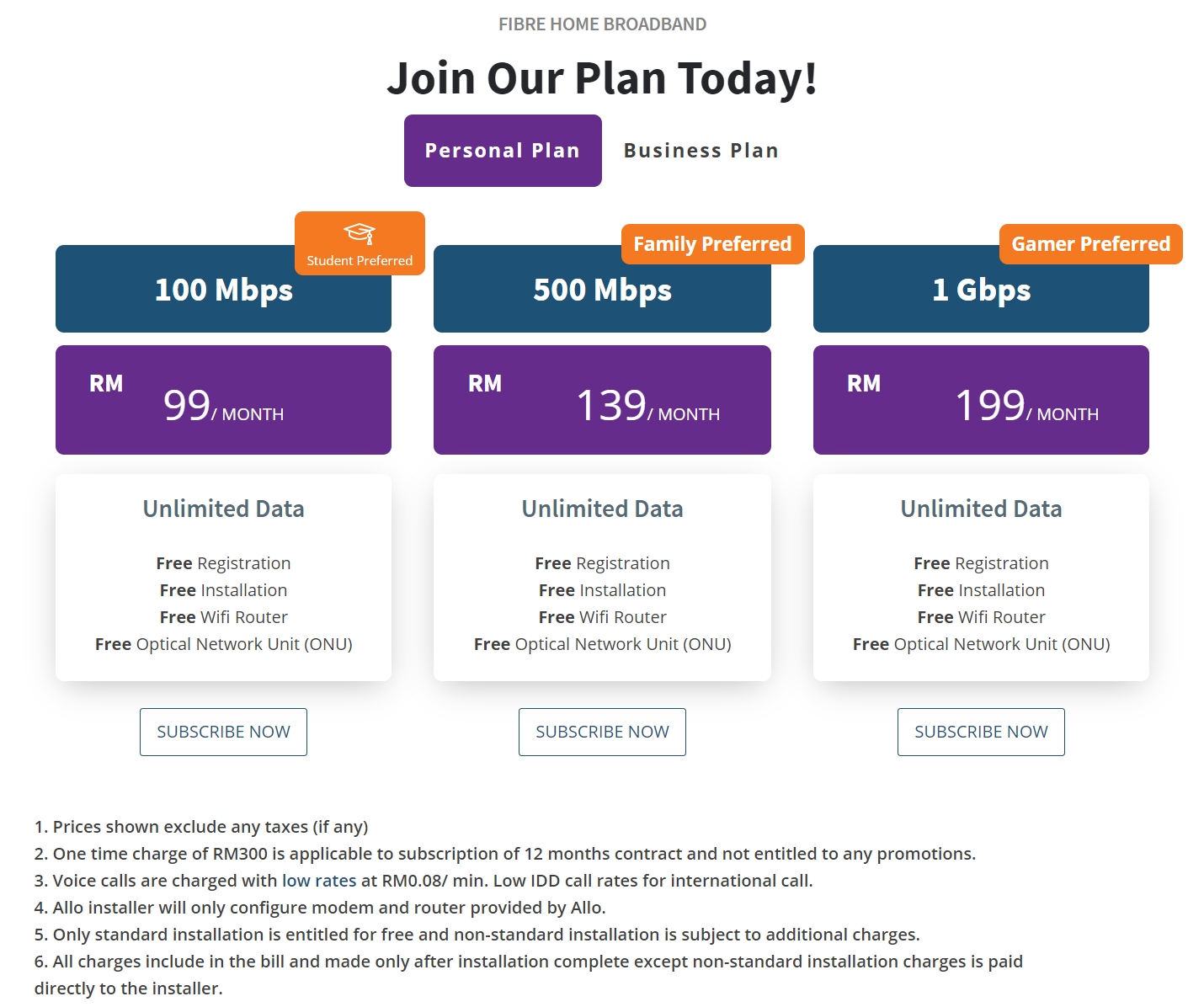Image resolution: width=1204 pixels, height=1007 pixels.
Task: Click the RM 99 per month price box
Action: (223, 400)
